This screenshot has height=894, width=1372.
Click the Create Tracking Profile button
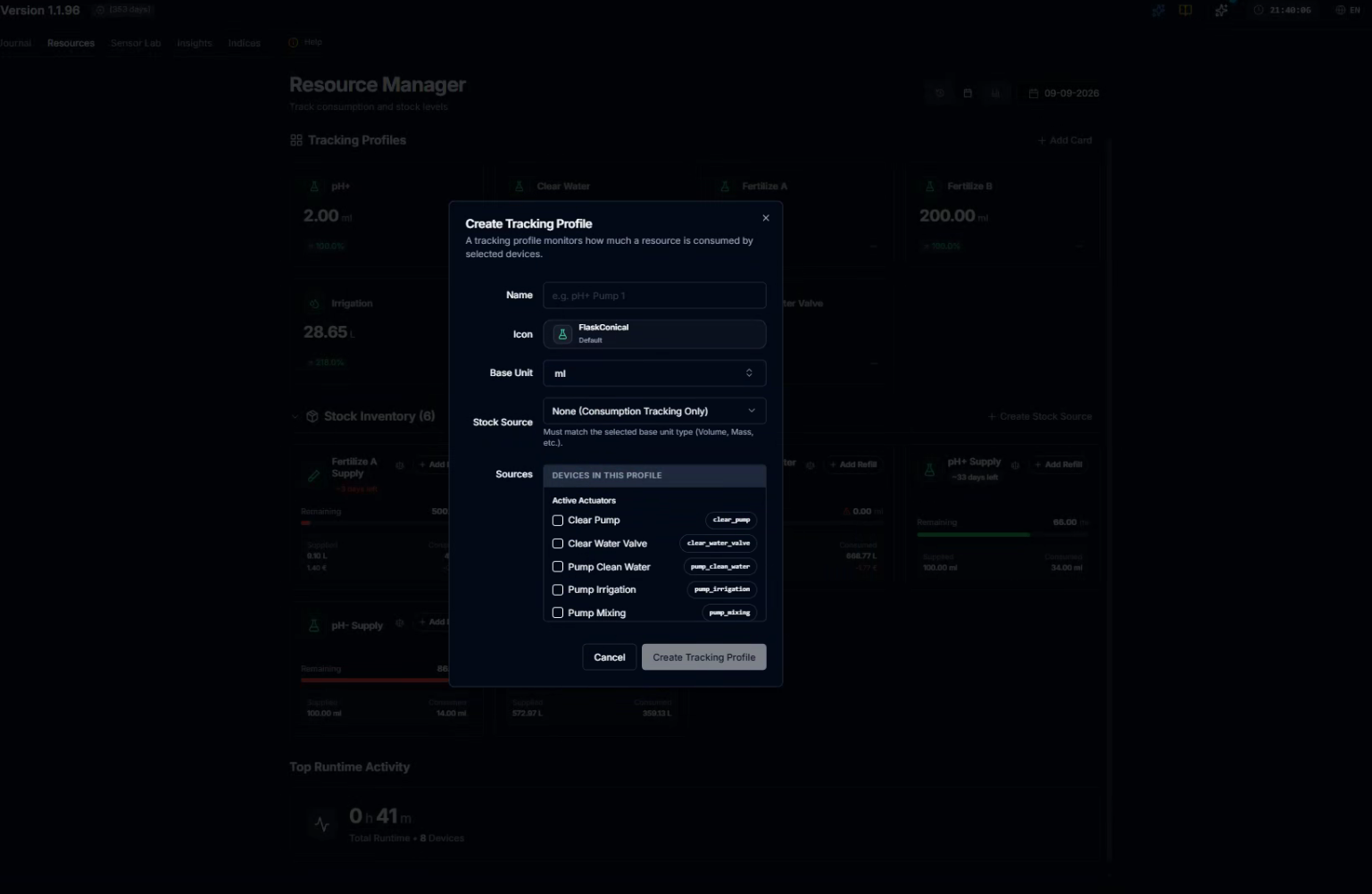(x=704, y=657)
